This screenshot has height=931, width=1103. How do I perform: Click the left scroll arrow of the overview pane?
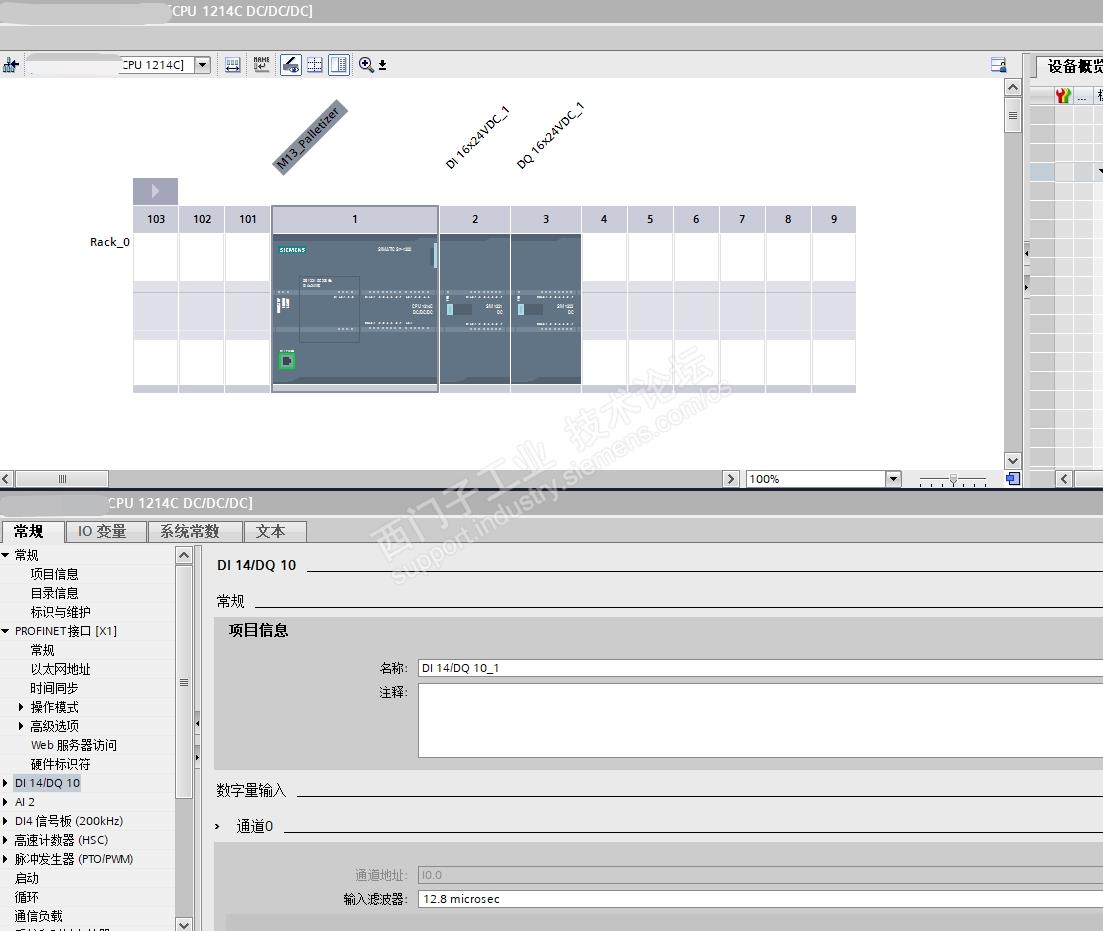point(1064,479)
